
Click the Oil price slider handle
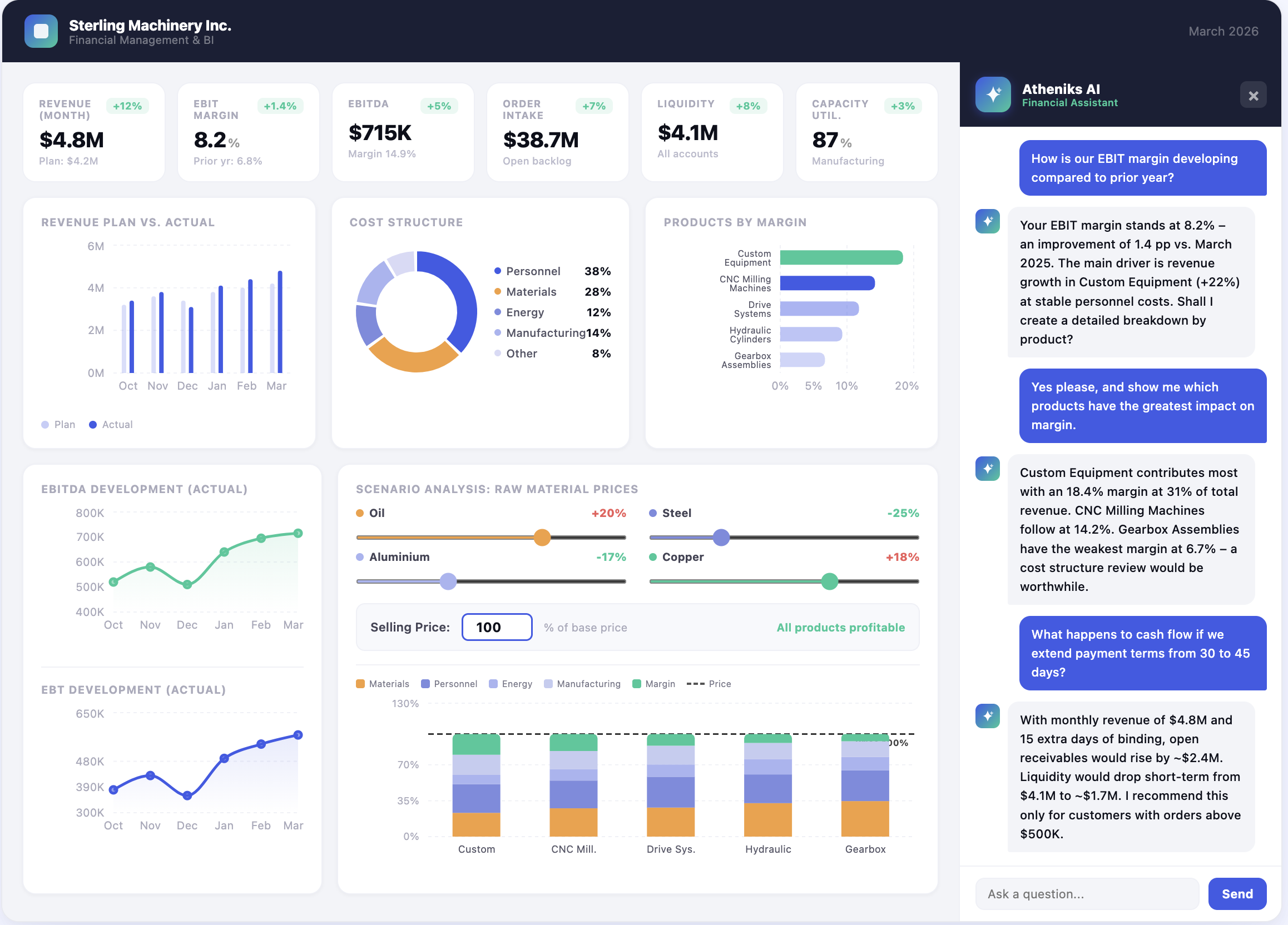coord(542,537)
